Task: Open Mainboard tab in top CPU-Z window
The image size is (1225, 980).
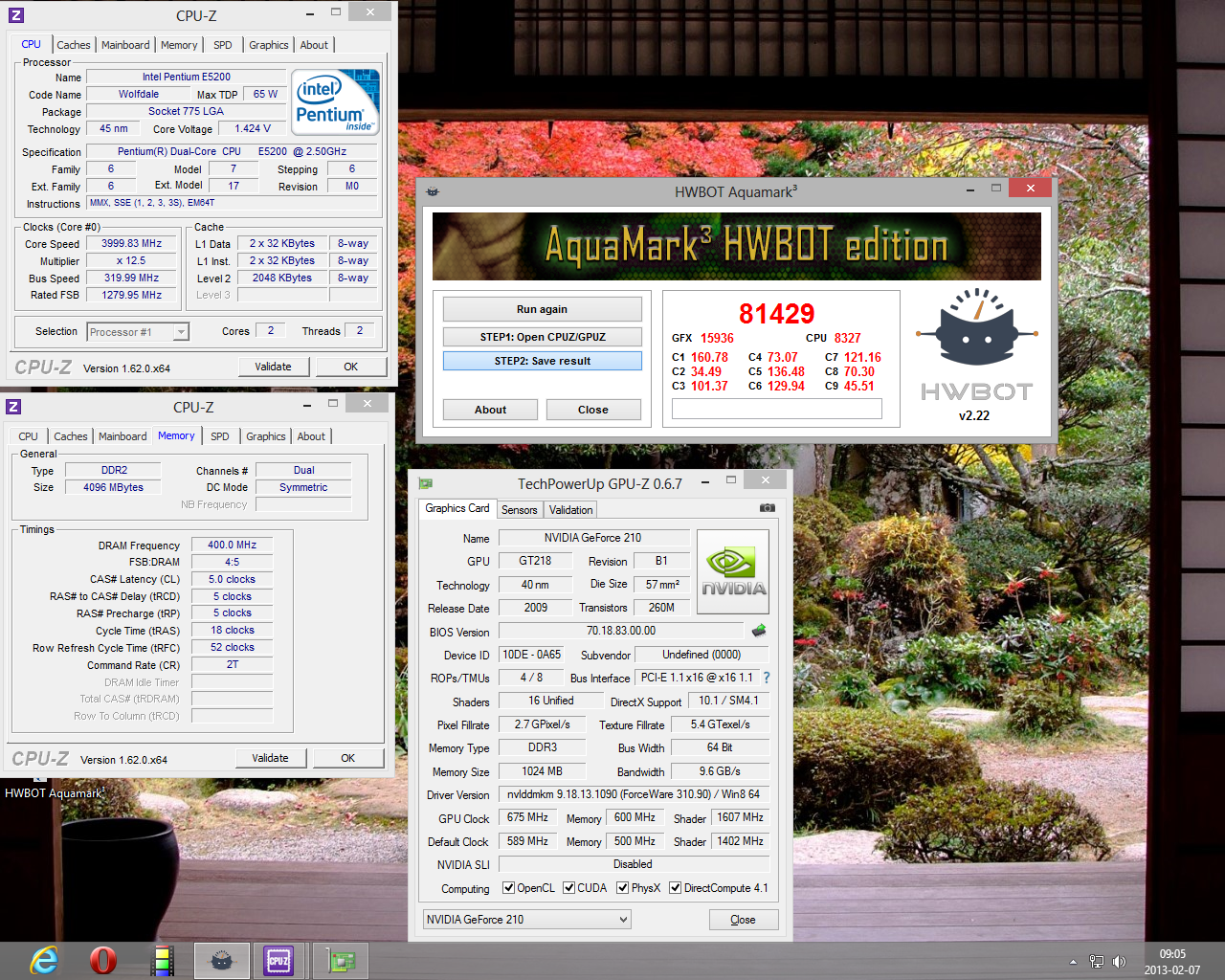Action: pos(125,45)
